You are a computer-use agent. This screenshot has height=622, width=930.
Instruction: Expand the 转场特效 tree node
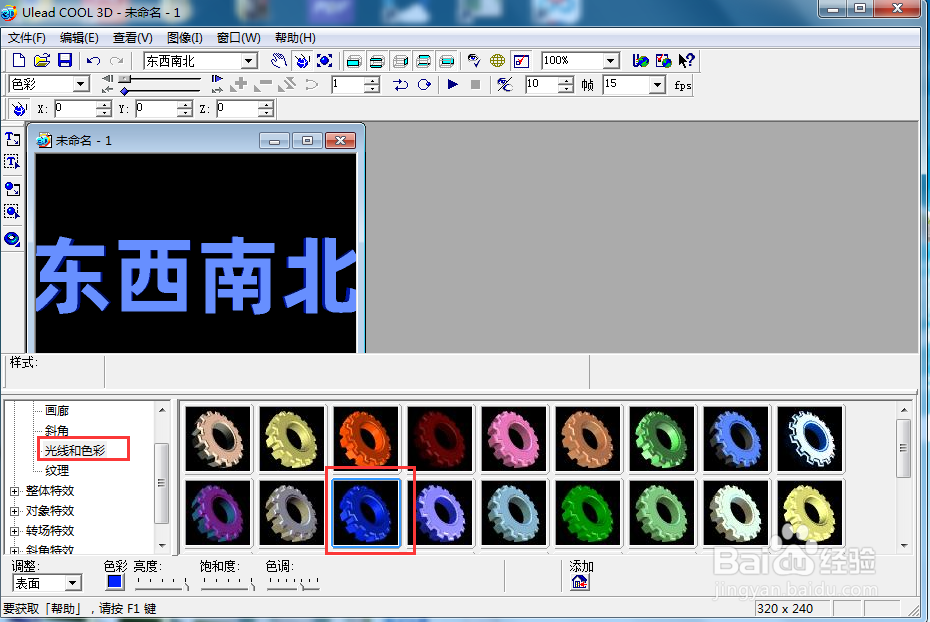(x=15, y=531)
